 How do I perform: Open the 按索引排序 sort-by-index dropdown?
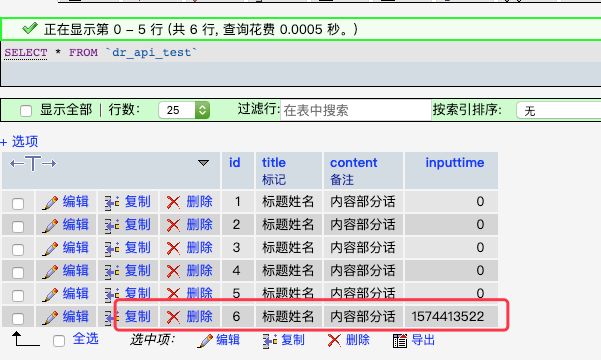point(558,111)
